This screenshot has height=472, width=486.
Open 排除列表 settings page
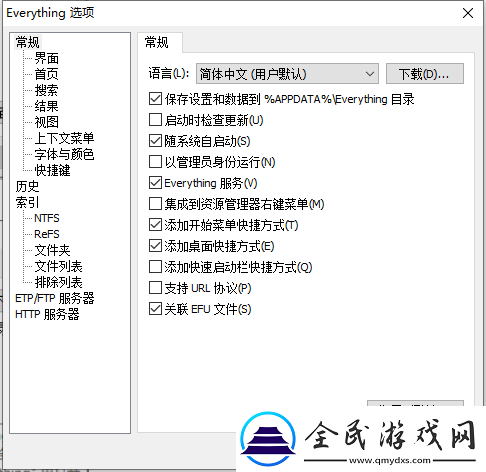click(x=59, y=282)
